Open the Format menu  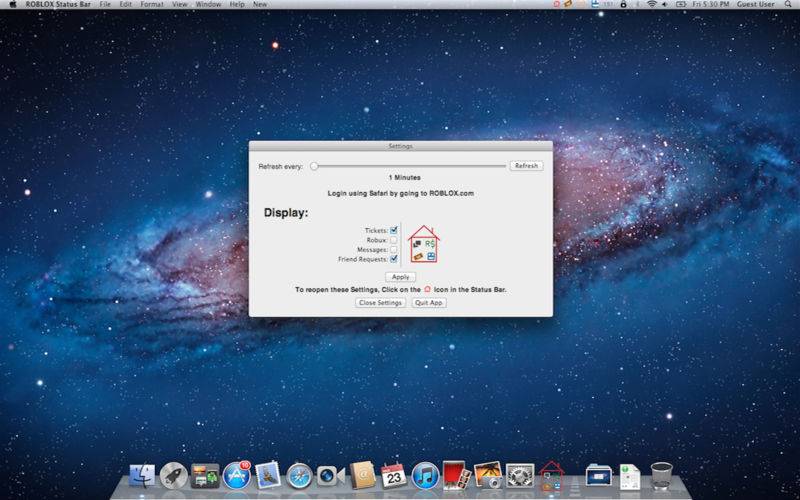click(x=152, y=4)
